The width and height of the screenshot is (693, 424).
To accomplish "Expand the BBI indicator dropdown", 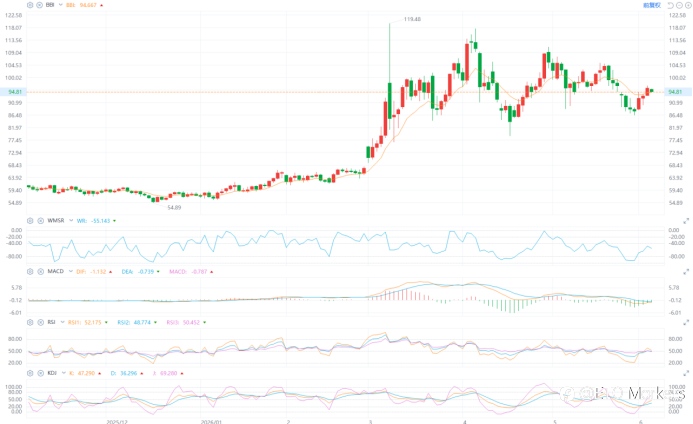I will click(61, 5).
